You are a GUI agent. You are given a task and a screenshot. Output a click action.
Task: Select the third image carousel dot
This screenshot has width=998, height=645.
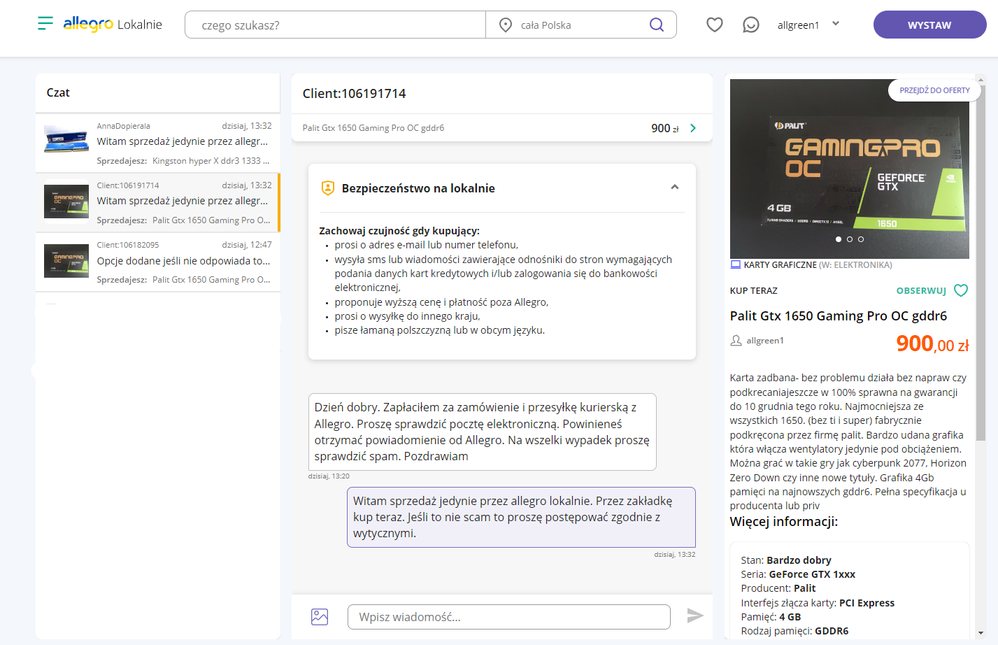[x=861, y=239]
